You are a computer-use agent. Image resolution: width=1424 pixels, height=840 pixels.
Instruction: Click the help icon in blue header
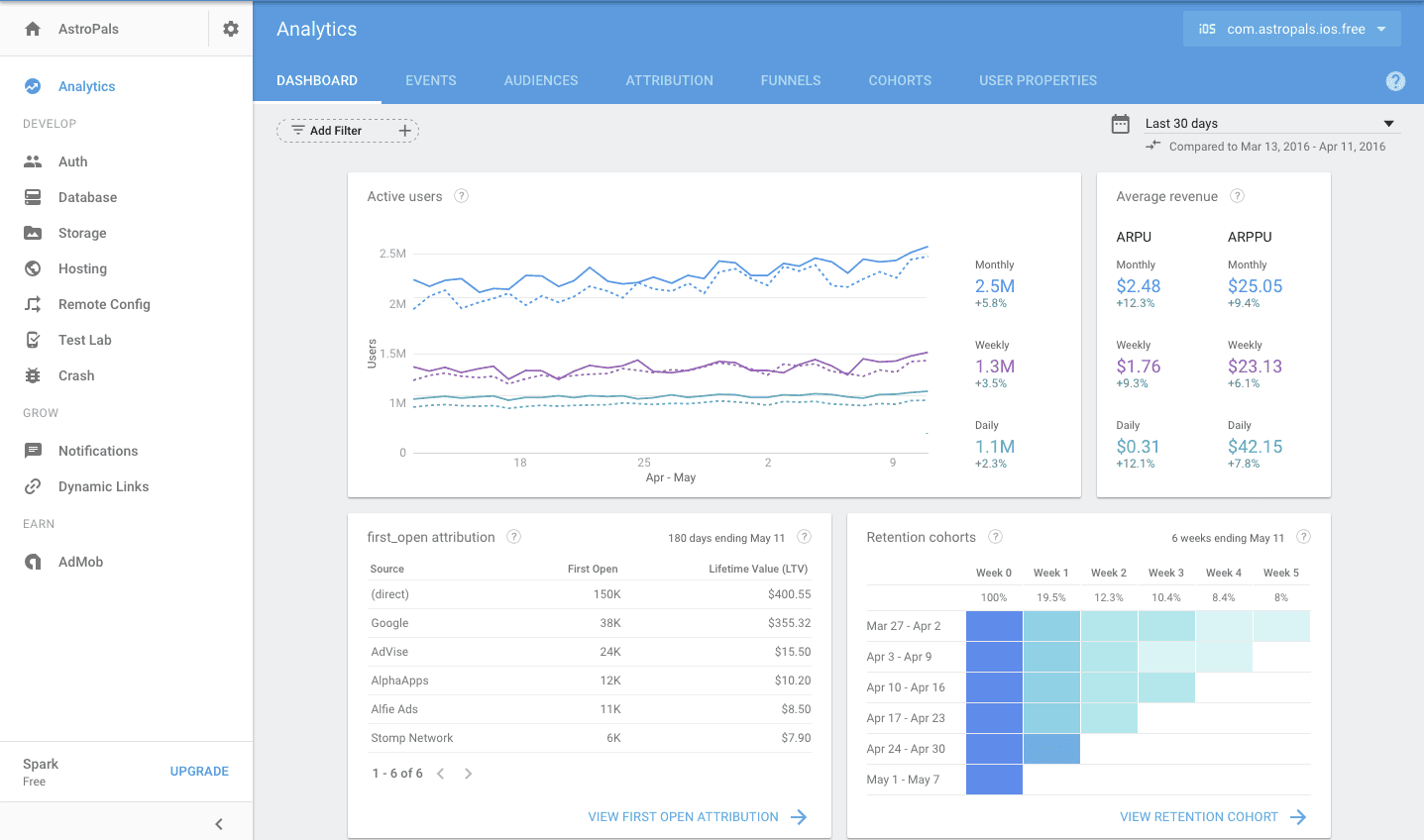[1395, 81]
